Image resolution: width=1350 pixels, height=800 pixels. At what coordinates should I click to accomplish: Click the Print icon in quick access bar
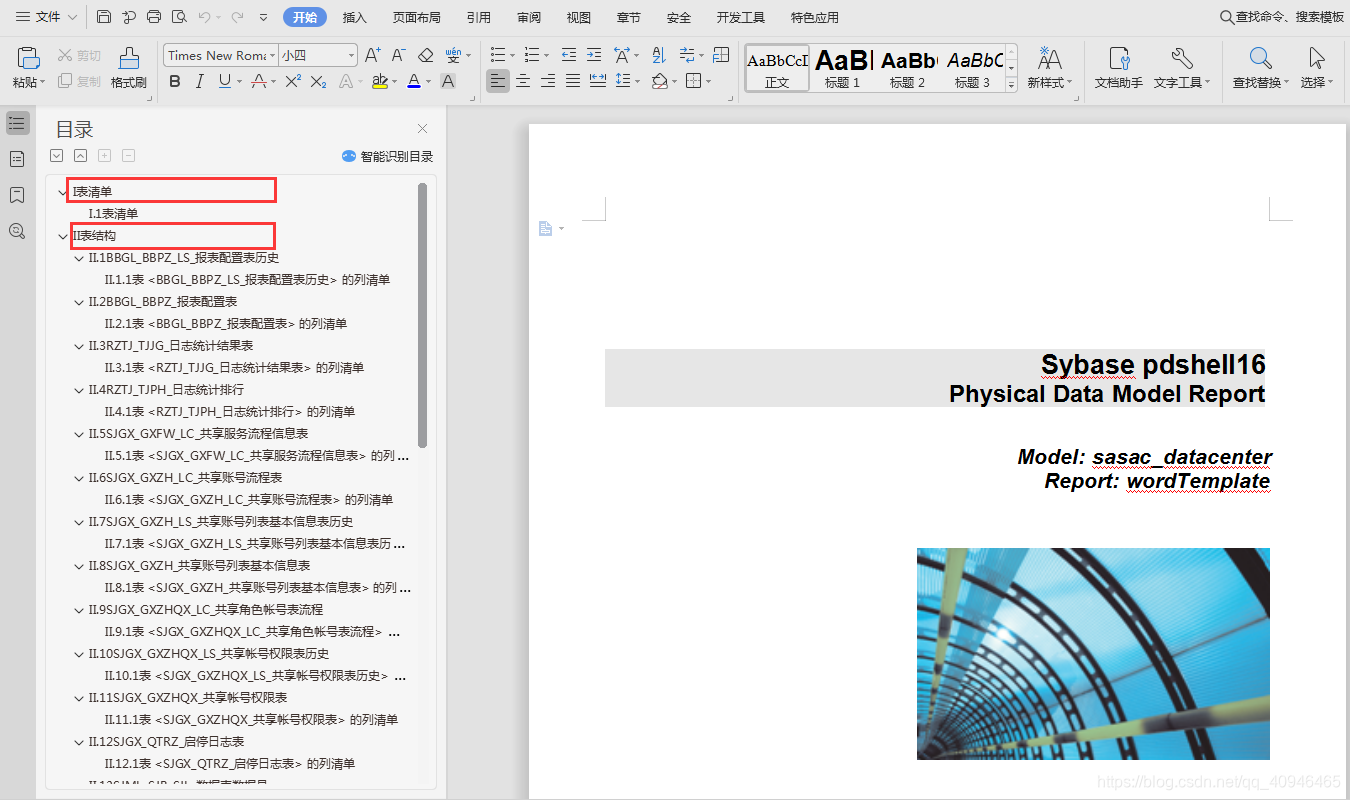point(154,17)
